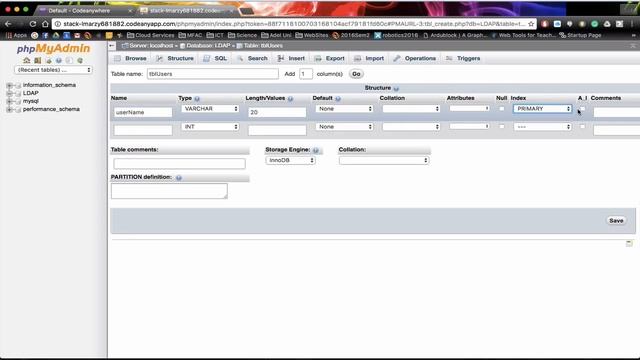This screenshot has height=360, width=640.
Task: Open the INT type dropdown
Action: [x=210, y=127]
